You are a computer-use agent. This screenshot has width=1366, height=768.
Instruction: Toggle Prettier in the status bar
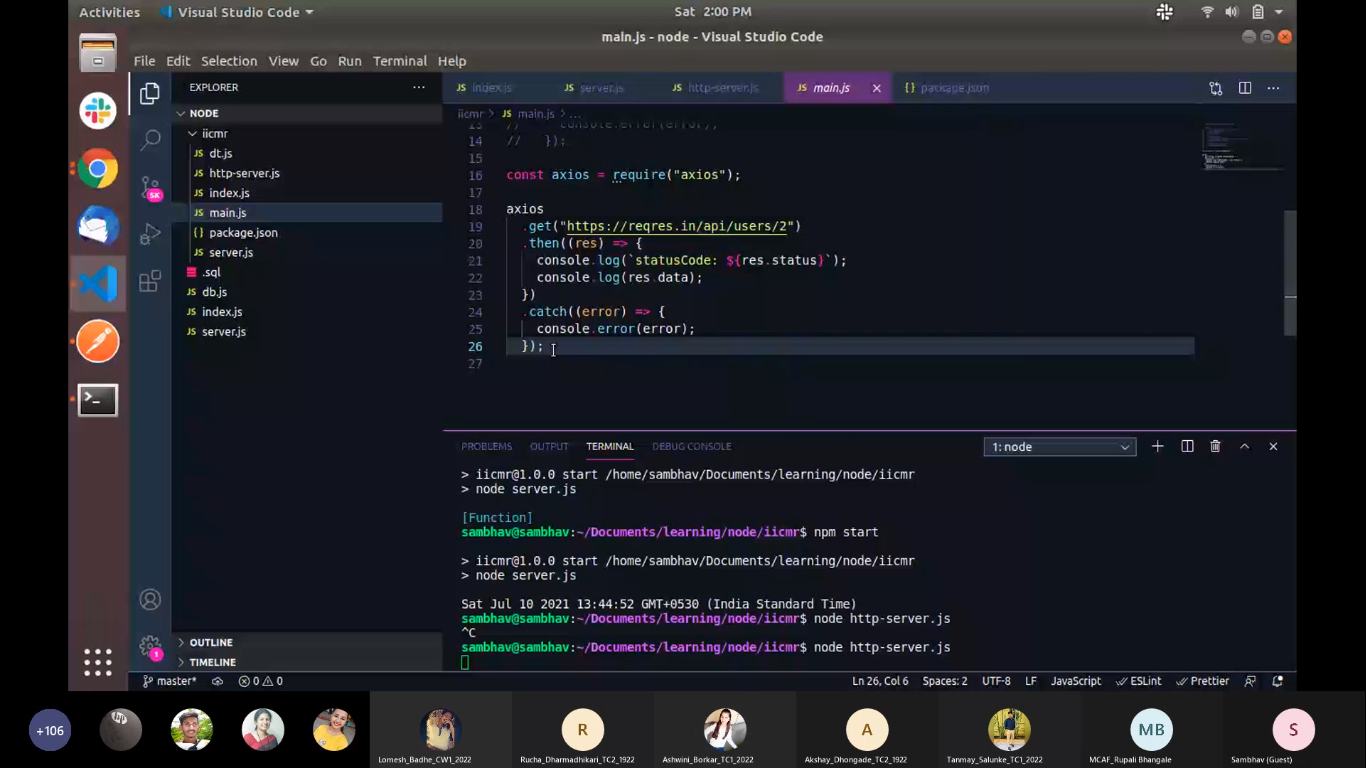[x=1202, y=681]
